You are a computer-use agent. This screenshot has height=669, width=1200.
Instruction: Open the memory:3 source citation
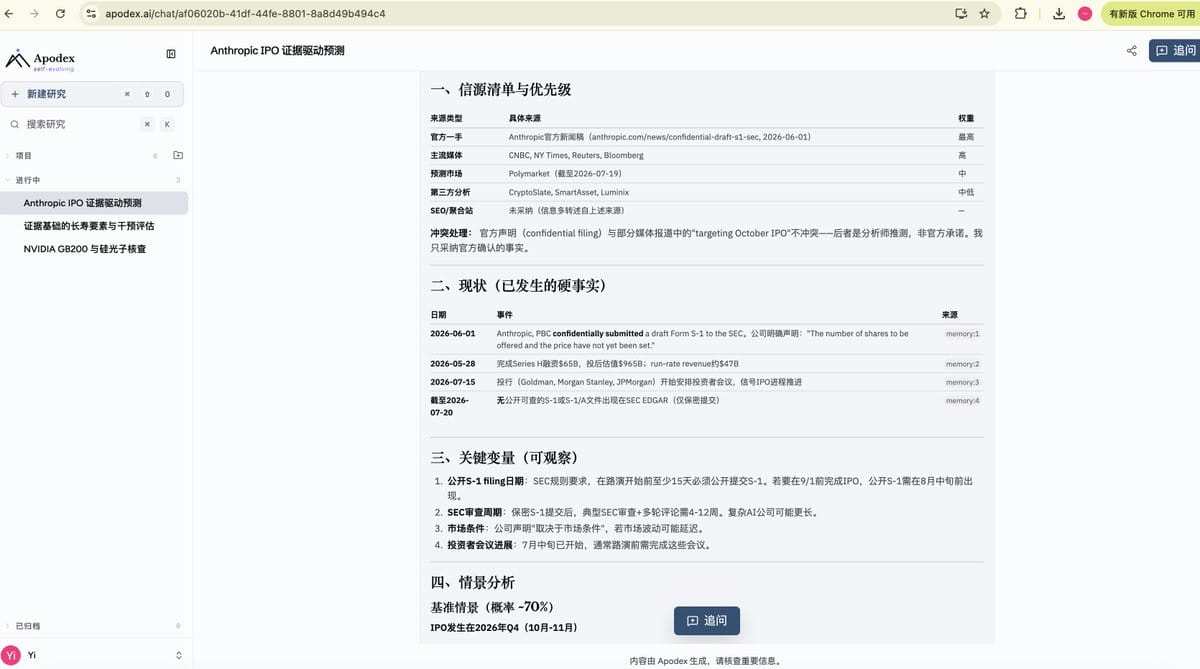coord(963,382)
